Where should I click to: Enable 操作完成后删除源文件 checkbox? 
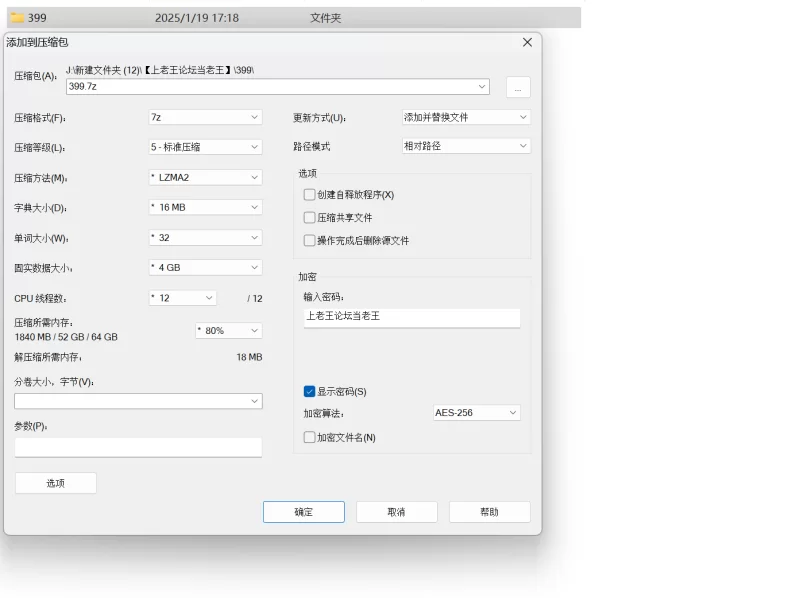tap(309, 240)
